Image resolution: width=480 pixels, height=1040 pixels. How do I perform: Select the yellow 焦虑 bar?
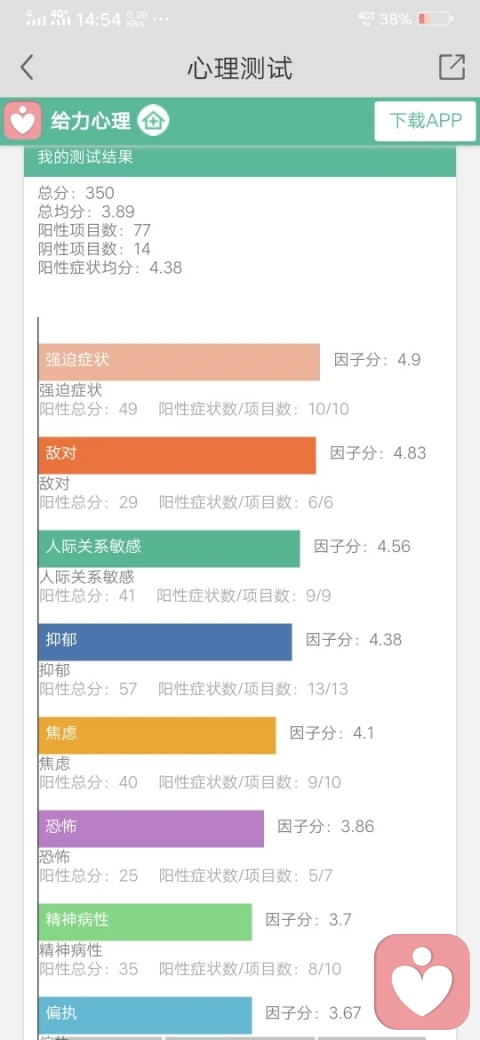click(x=157, y=735)
